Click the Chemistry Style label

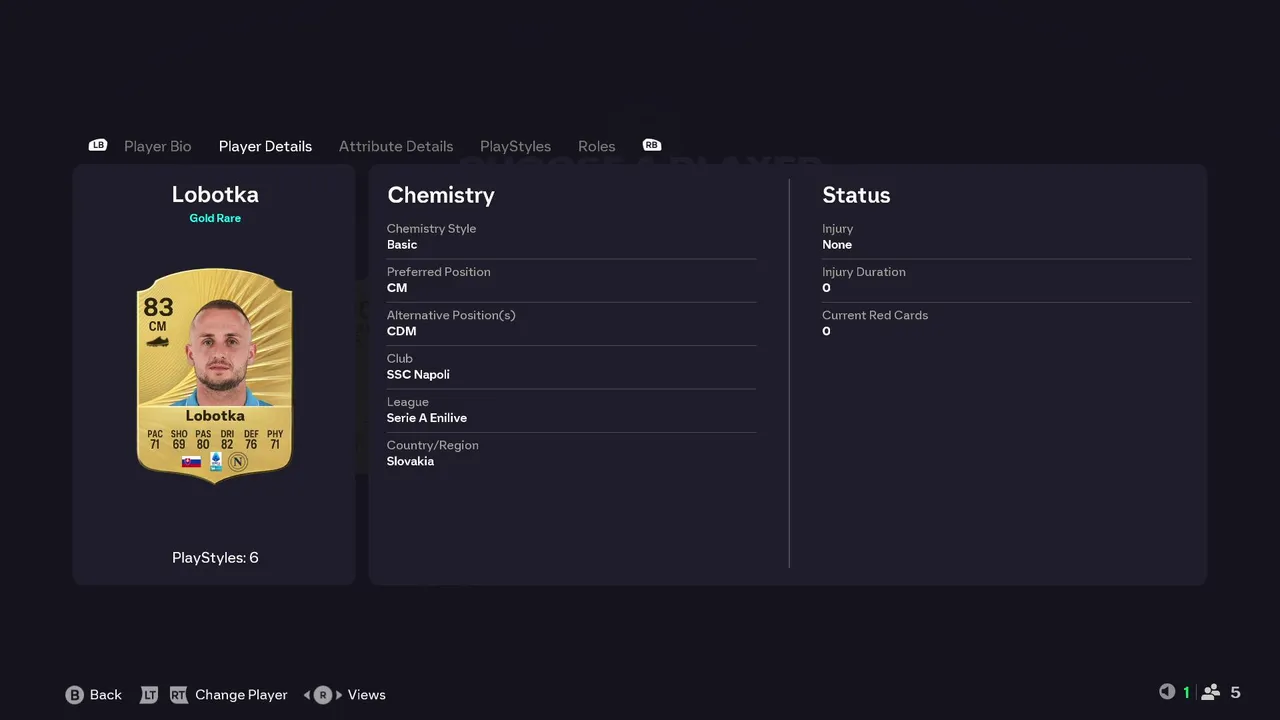[431, 229]
